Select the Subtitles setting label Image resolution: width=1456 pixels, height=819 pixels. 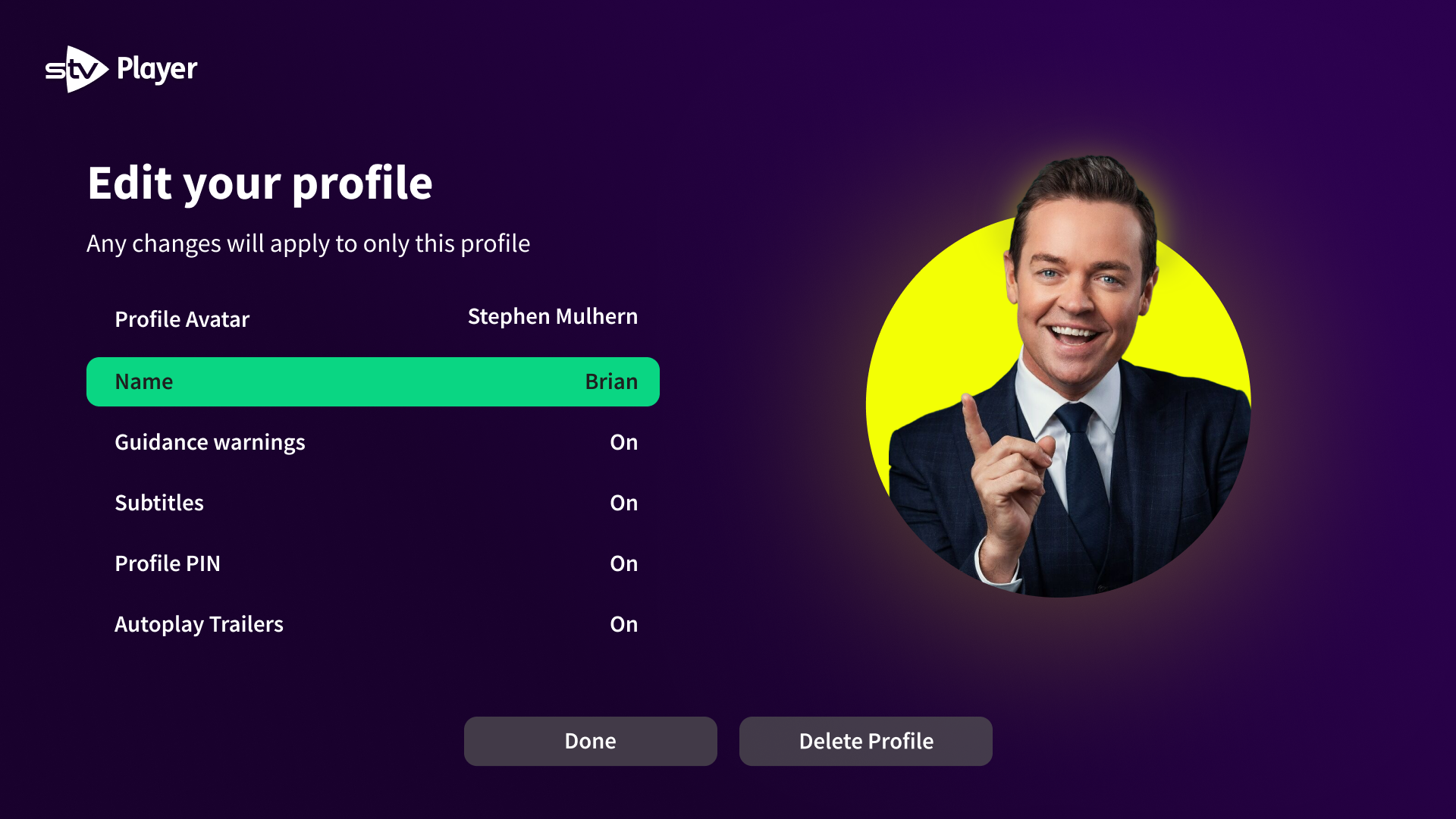point(159,503)
